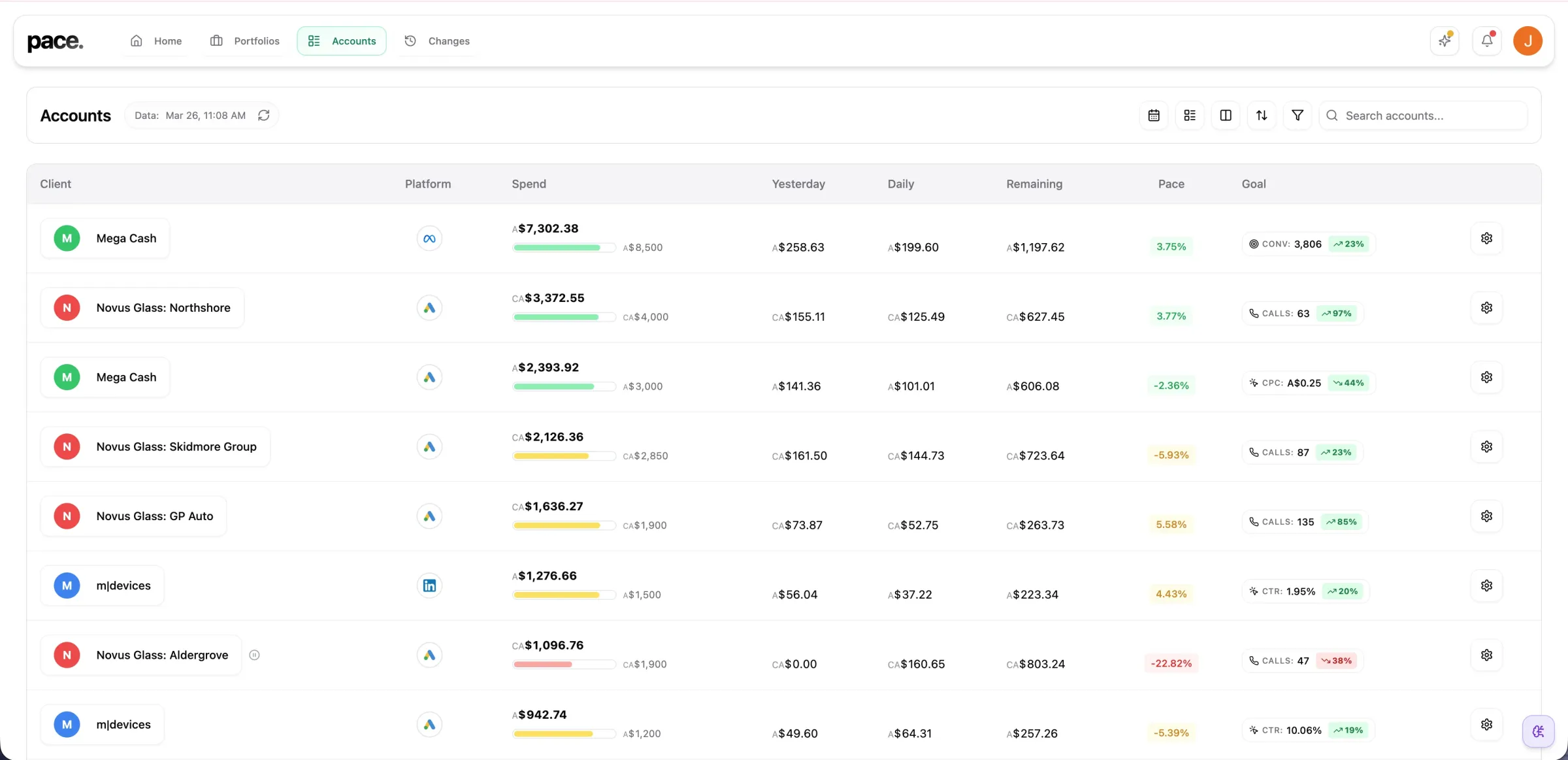The width and height of the screenshot is (1568, 760).
Task: Click CALLS: 63 goal badge
Action: point(1301,314)
